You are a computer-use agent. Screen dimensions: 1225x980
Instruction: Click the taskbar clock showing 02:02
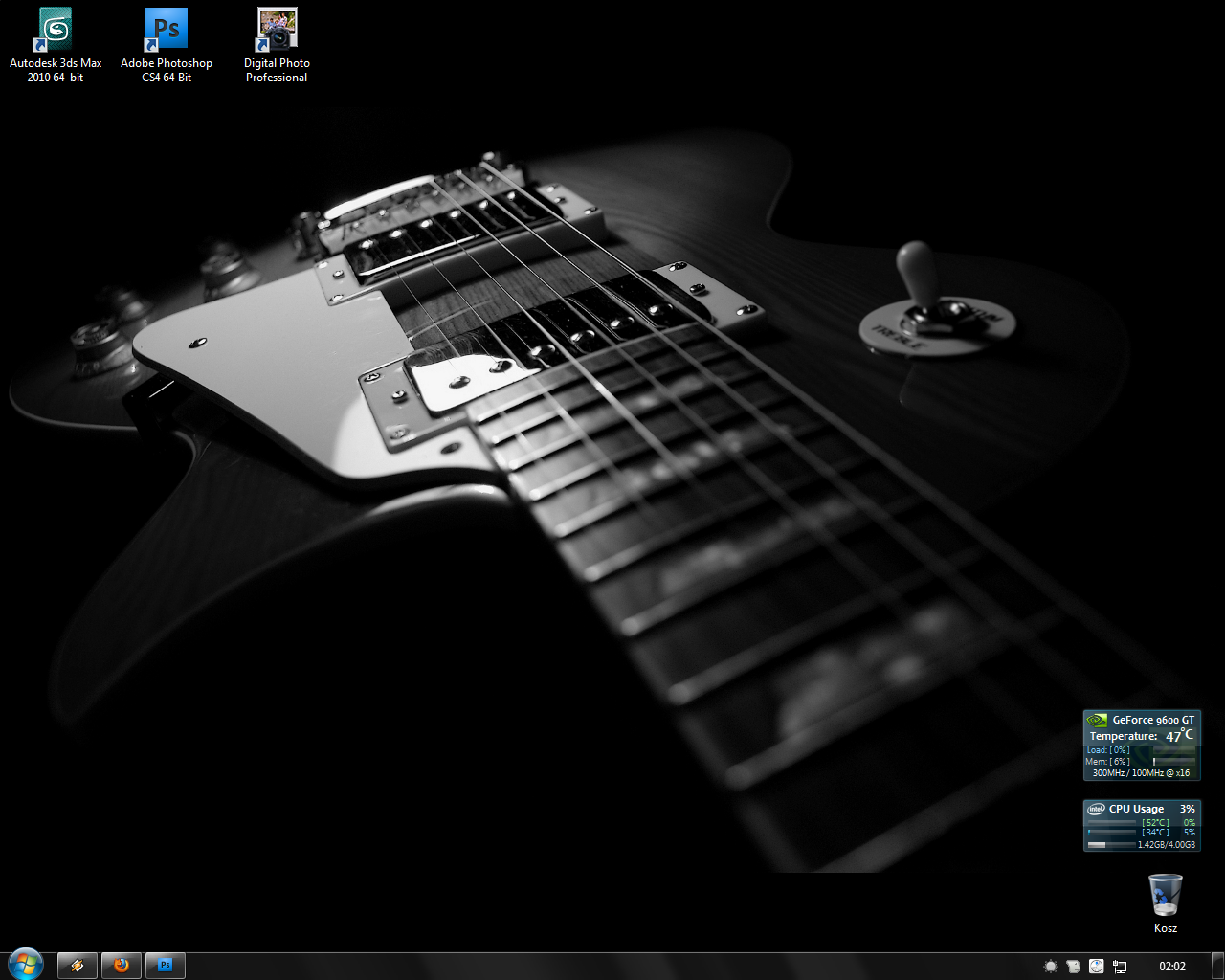click(1171, 967)
